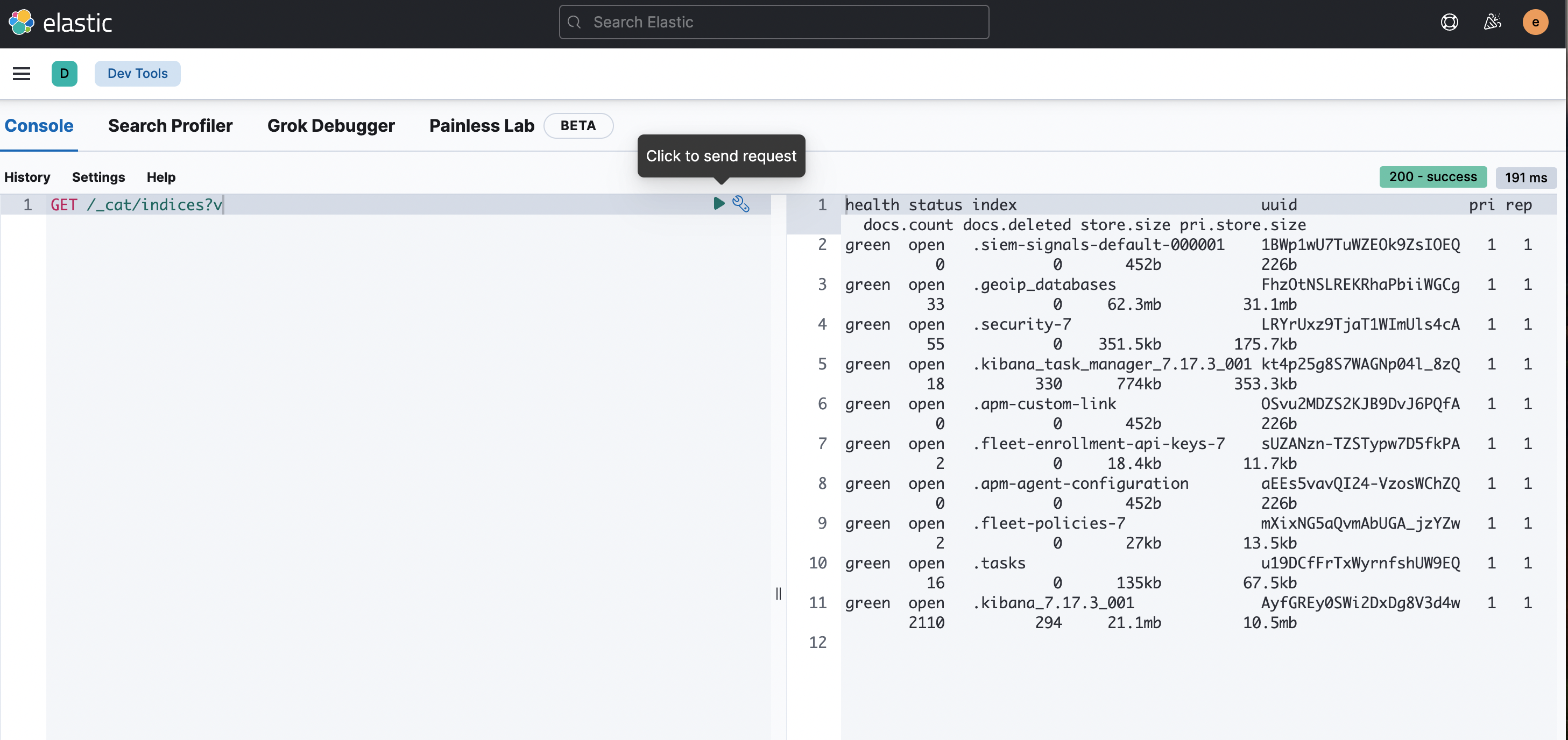This screenshot has height=740, width=1568.
Task: Open the hamburger navigation menu
Action: [x=22, y=74]
